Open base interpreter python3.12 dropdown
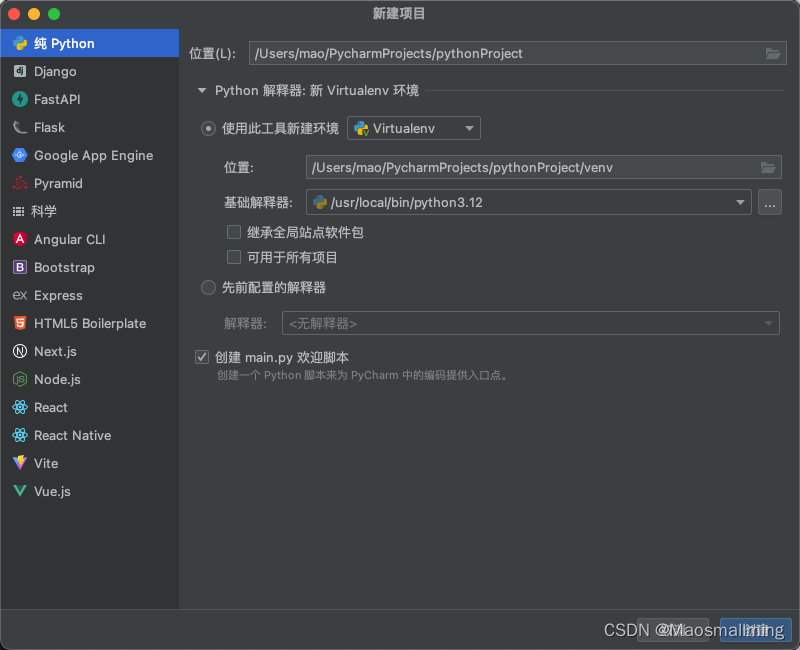 pyautogui.click(x=529, y=203)
